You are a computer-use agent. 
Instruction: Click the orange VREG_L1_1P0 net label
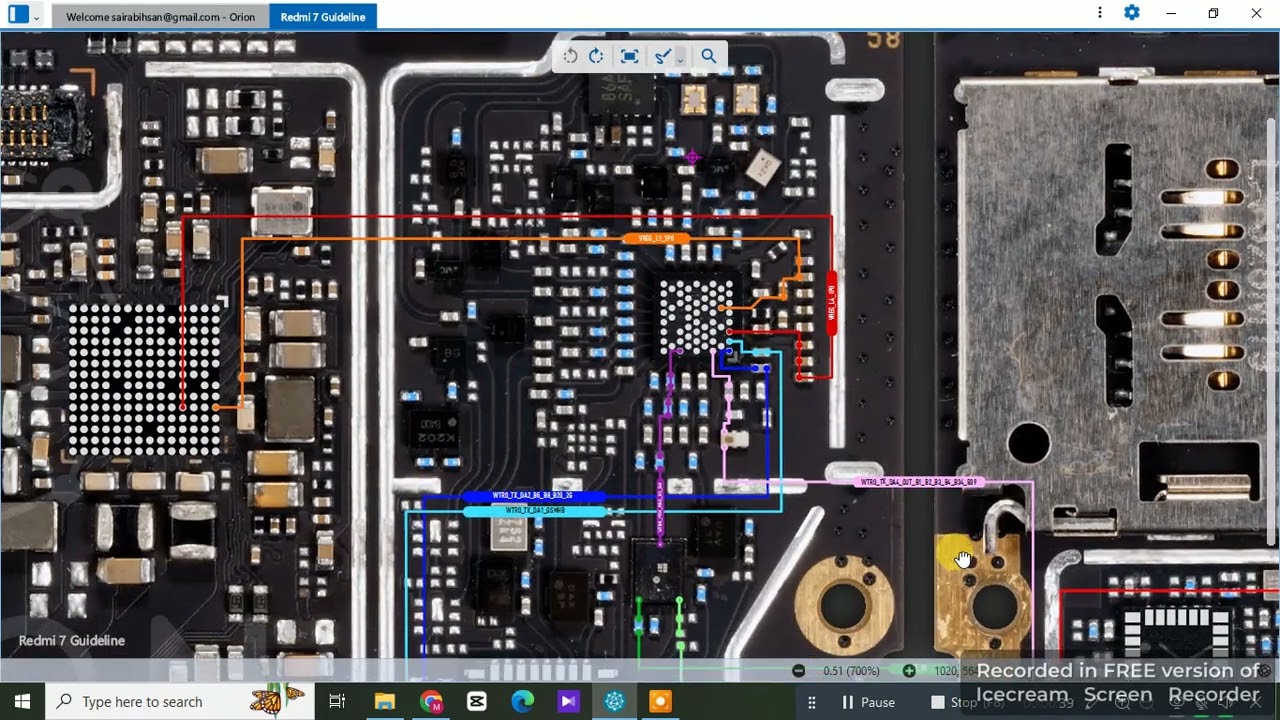pyautogui.click(x=656, y=239)
